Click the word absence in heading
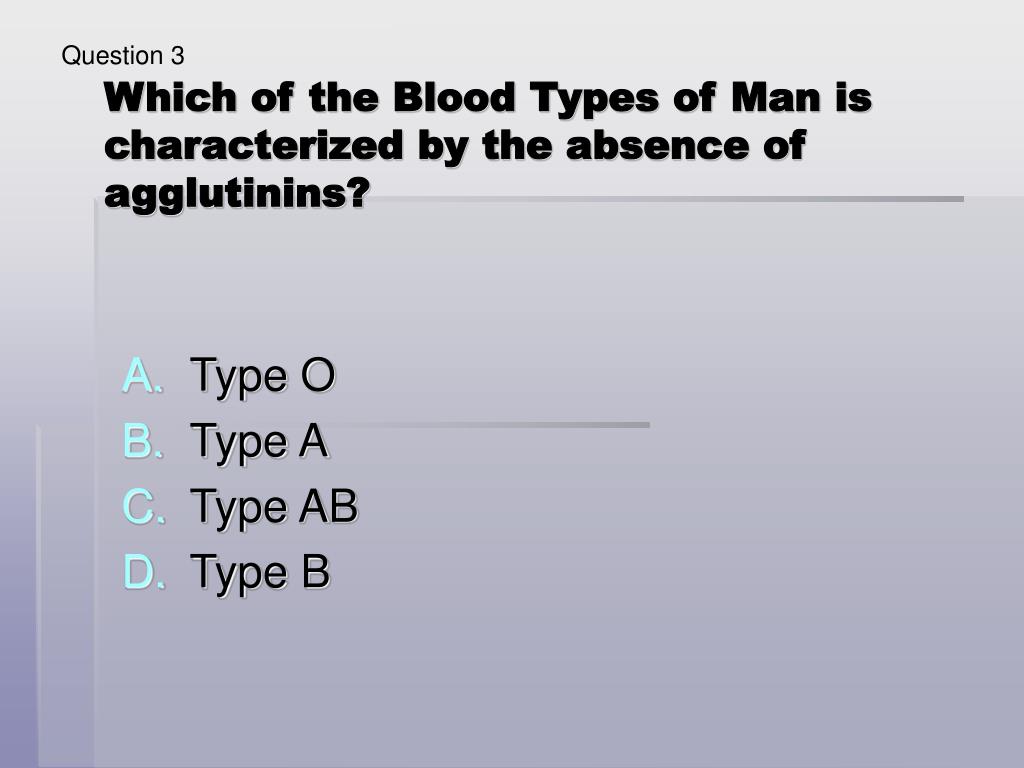The image size is (1024, 768). 657,145
